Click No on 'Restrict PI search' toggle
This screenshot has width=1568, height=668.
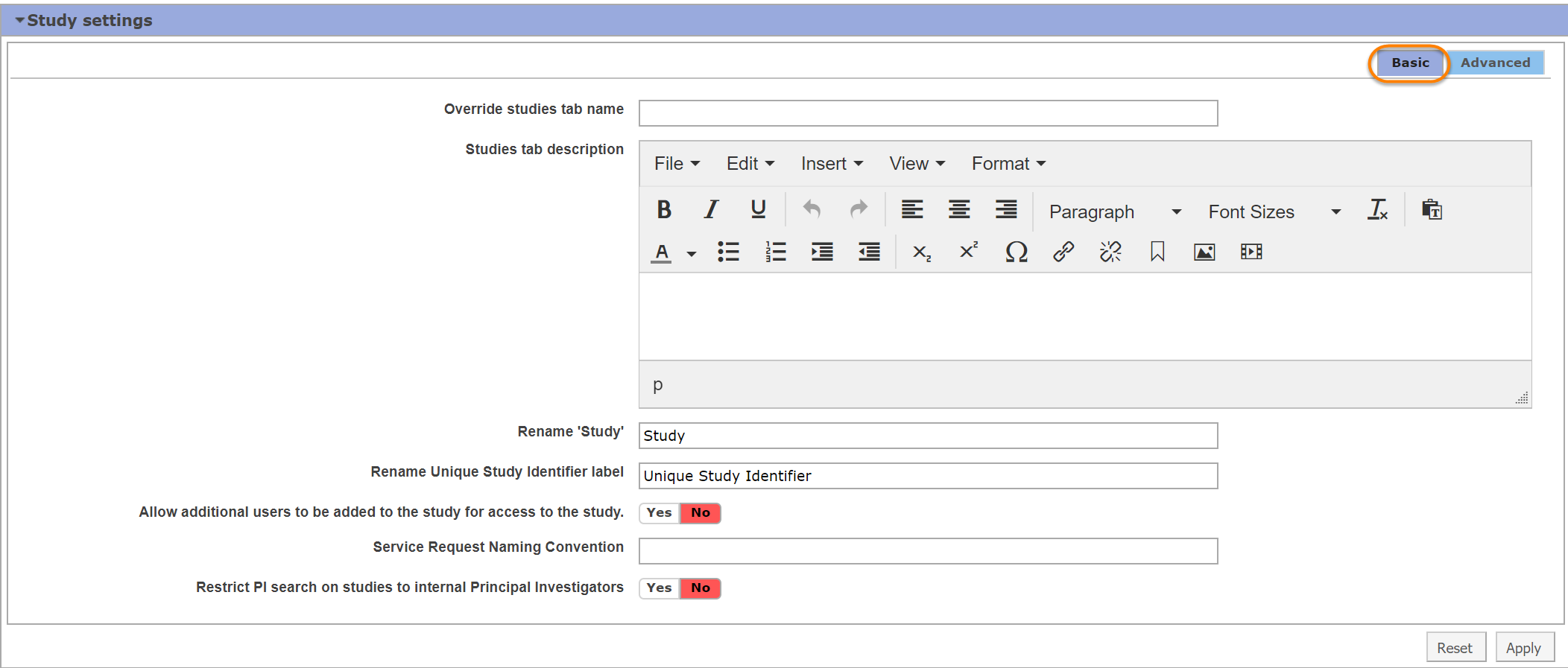[x=700, y=588]
